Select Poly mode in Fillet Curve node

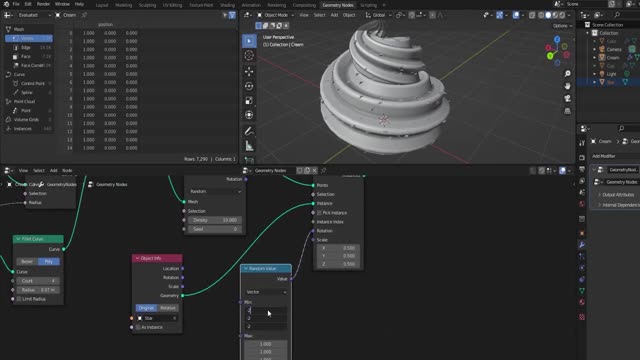[x=49, y=261]
